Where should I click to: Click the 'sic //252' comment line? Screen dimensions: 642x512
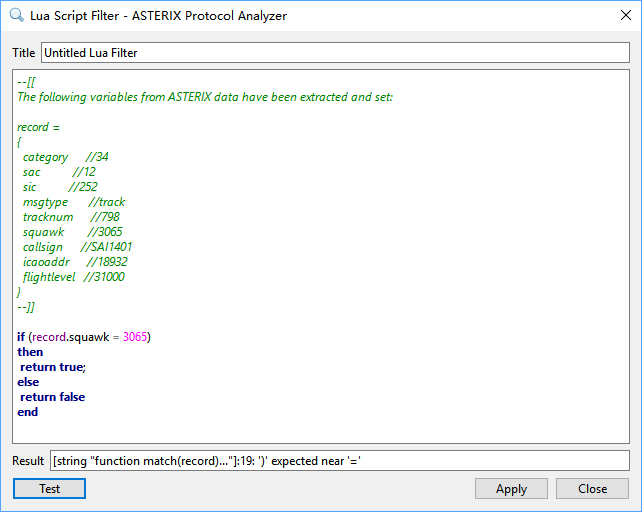pos(60,187)
